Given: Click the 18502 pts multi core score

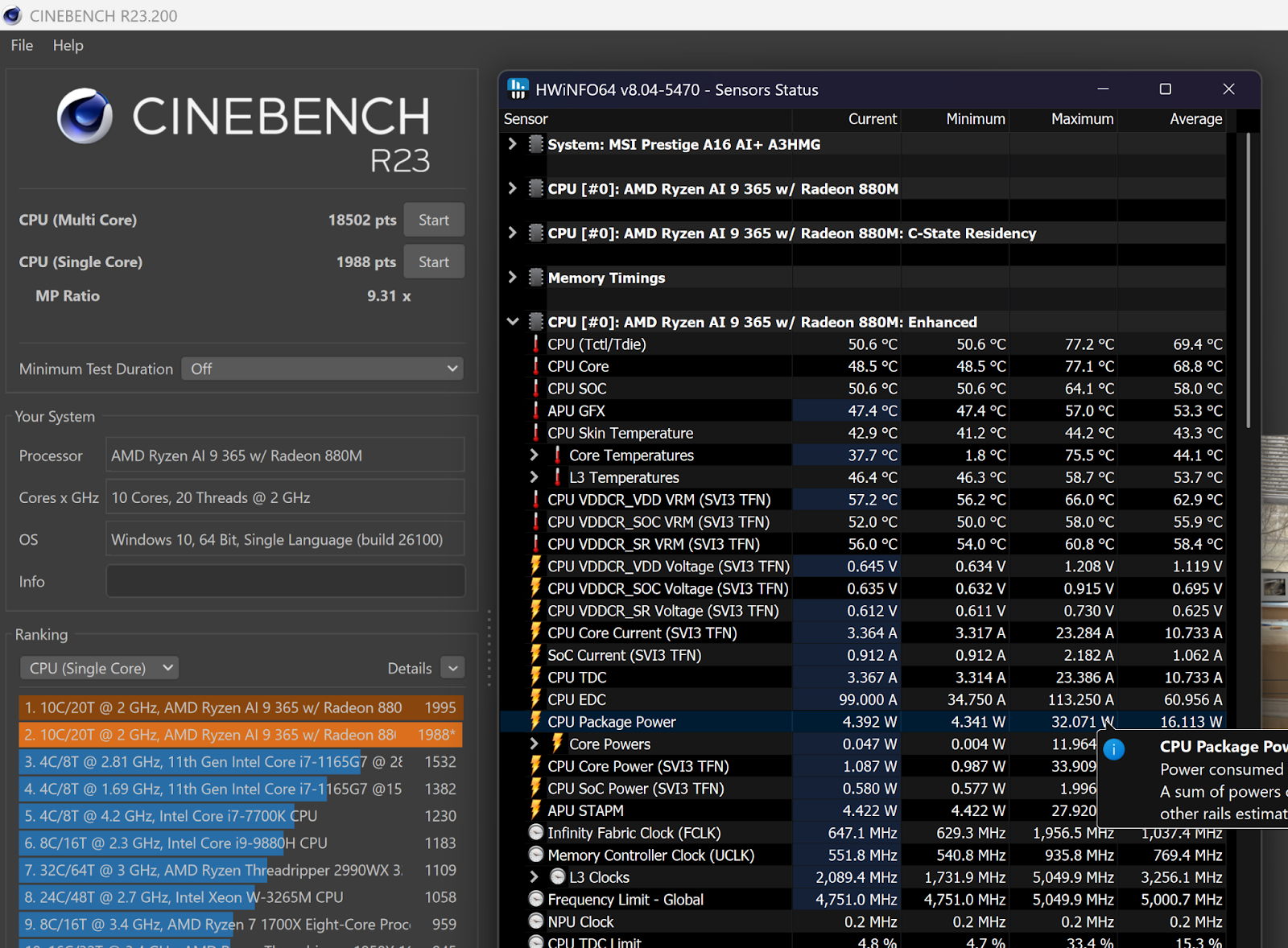Looking at the screenshot, I should [362, 220].
